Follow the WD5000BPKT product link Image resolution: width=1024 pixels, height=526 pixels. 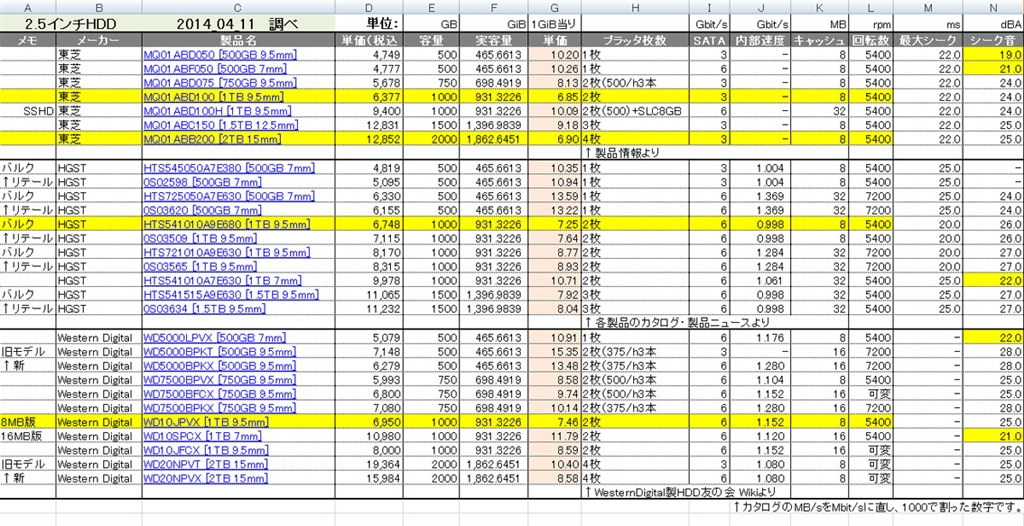(x=219, y=352)
